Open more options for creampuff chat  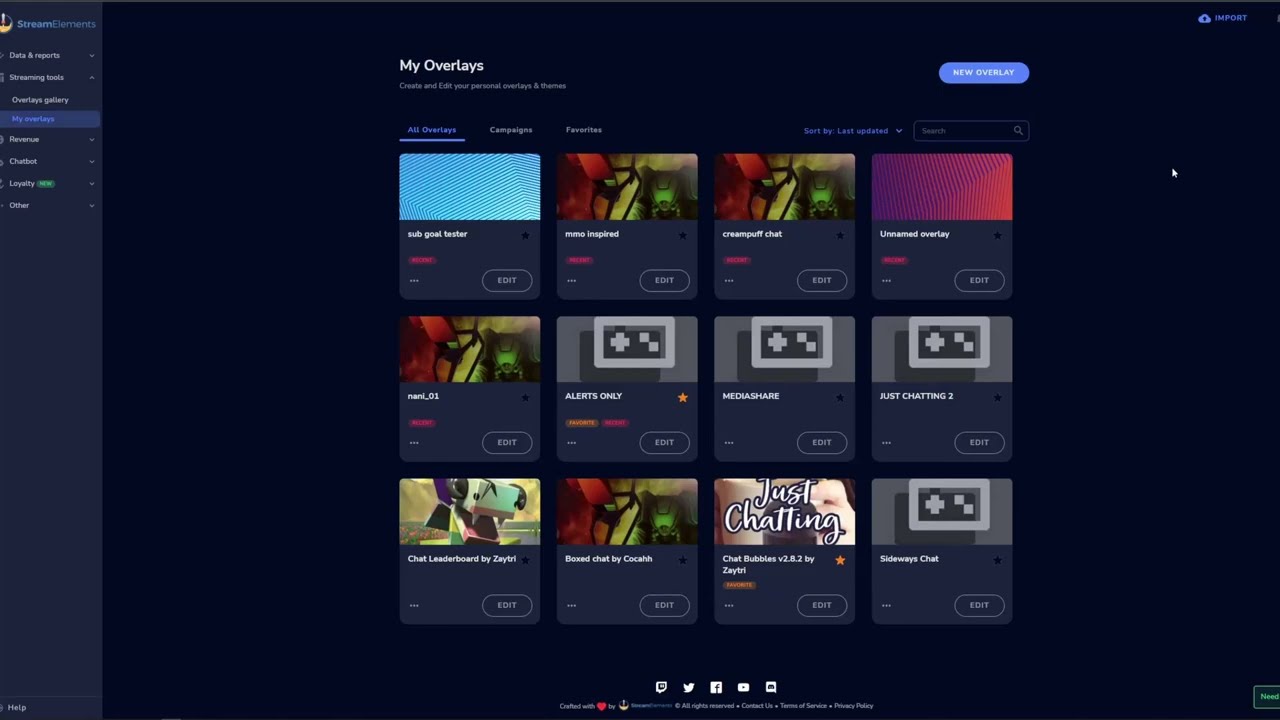[x=729, y=280]
